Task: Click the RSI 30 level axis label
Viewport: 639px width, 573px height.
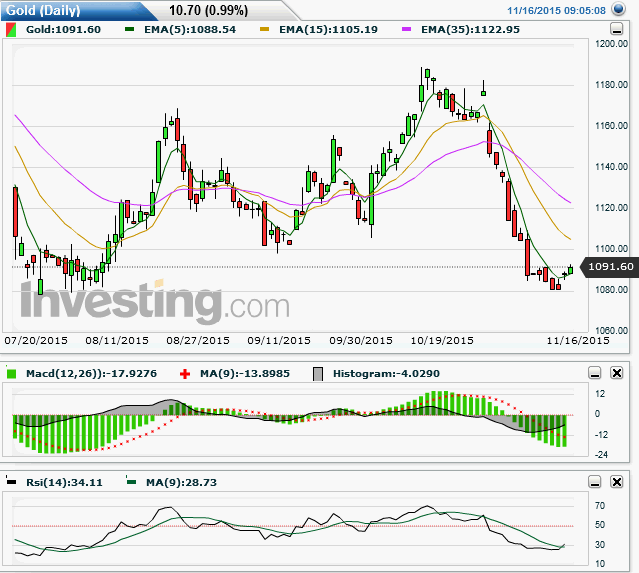Action: 600,544
